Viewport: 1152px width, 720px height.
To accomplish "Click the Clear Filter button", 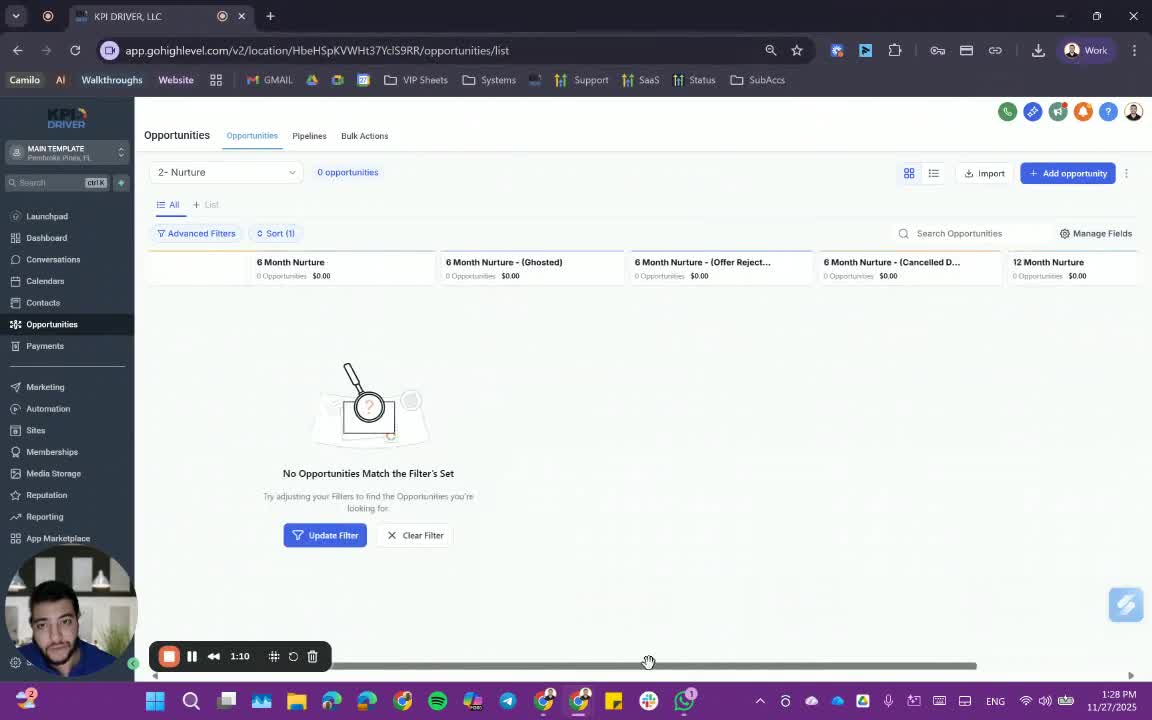I will [x=415, y=536].
